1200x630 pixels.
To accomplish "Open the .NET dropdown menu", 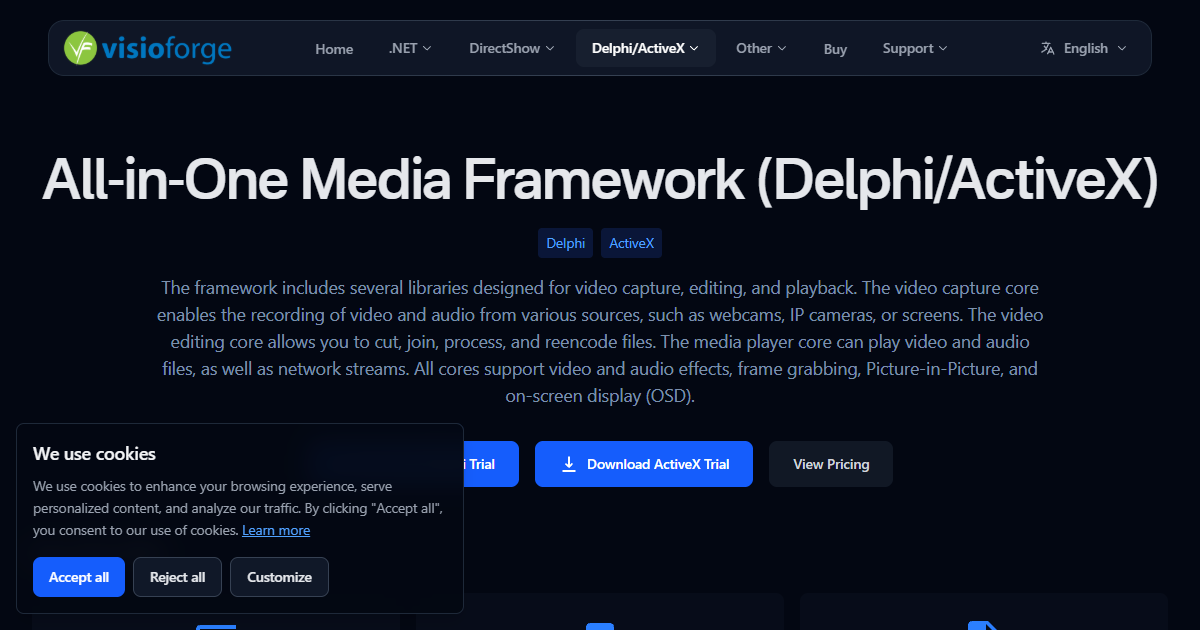I will click(409, 47).
